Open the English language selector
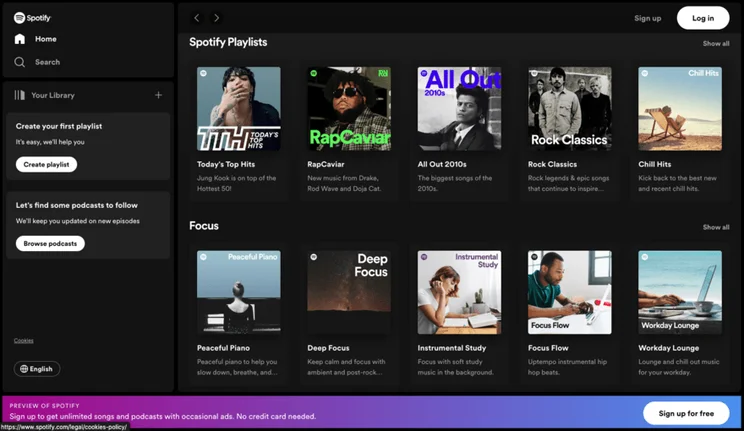Screen dimensions: 744x431 pos(37,369)
